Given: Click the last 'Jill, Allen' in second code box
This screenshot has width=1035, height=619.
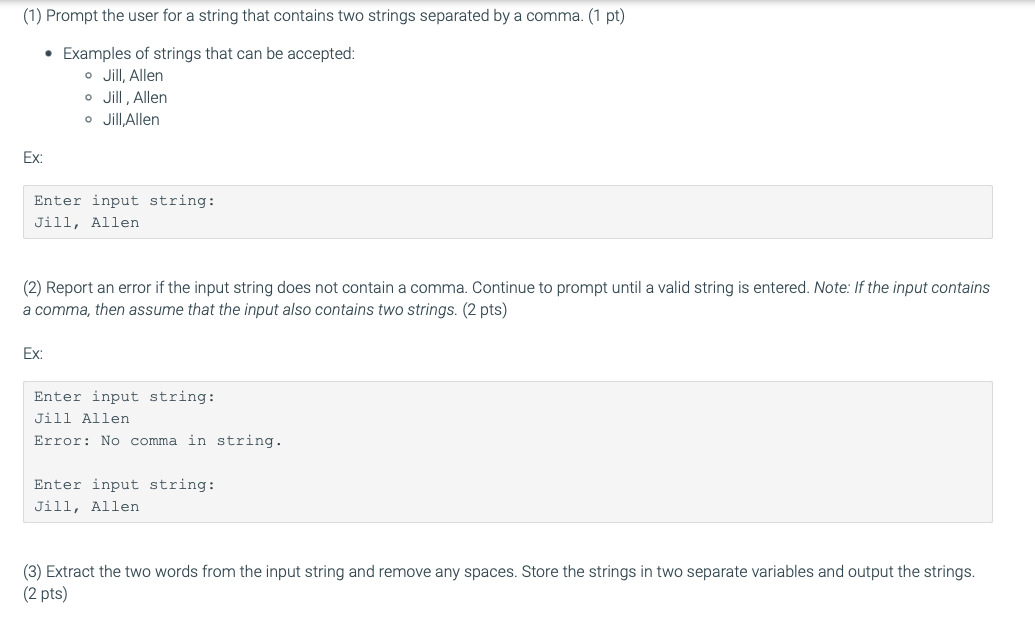Looking at the screenshot, I should [86, 507].
